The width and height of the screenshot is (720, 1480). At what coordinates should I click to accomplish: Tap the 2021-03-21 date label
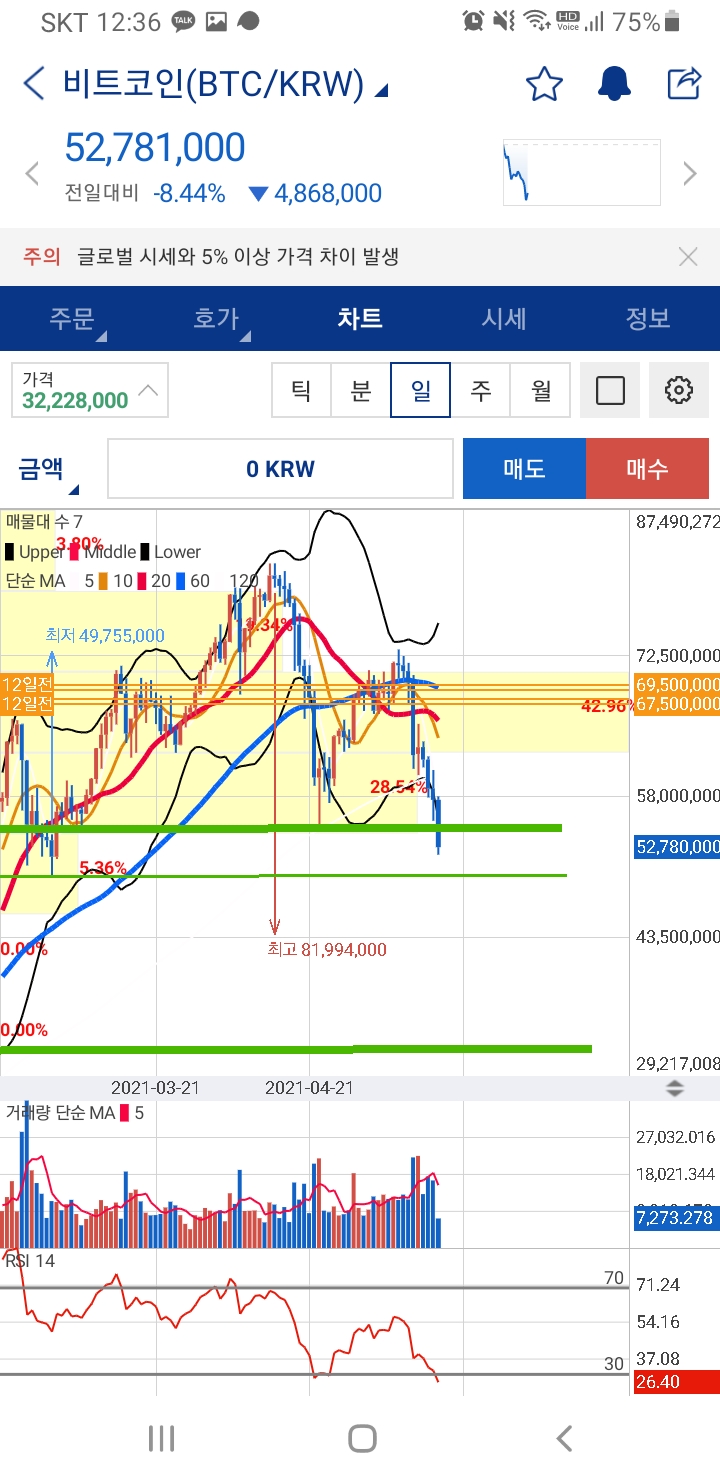pos(155,1088)
